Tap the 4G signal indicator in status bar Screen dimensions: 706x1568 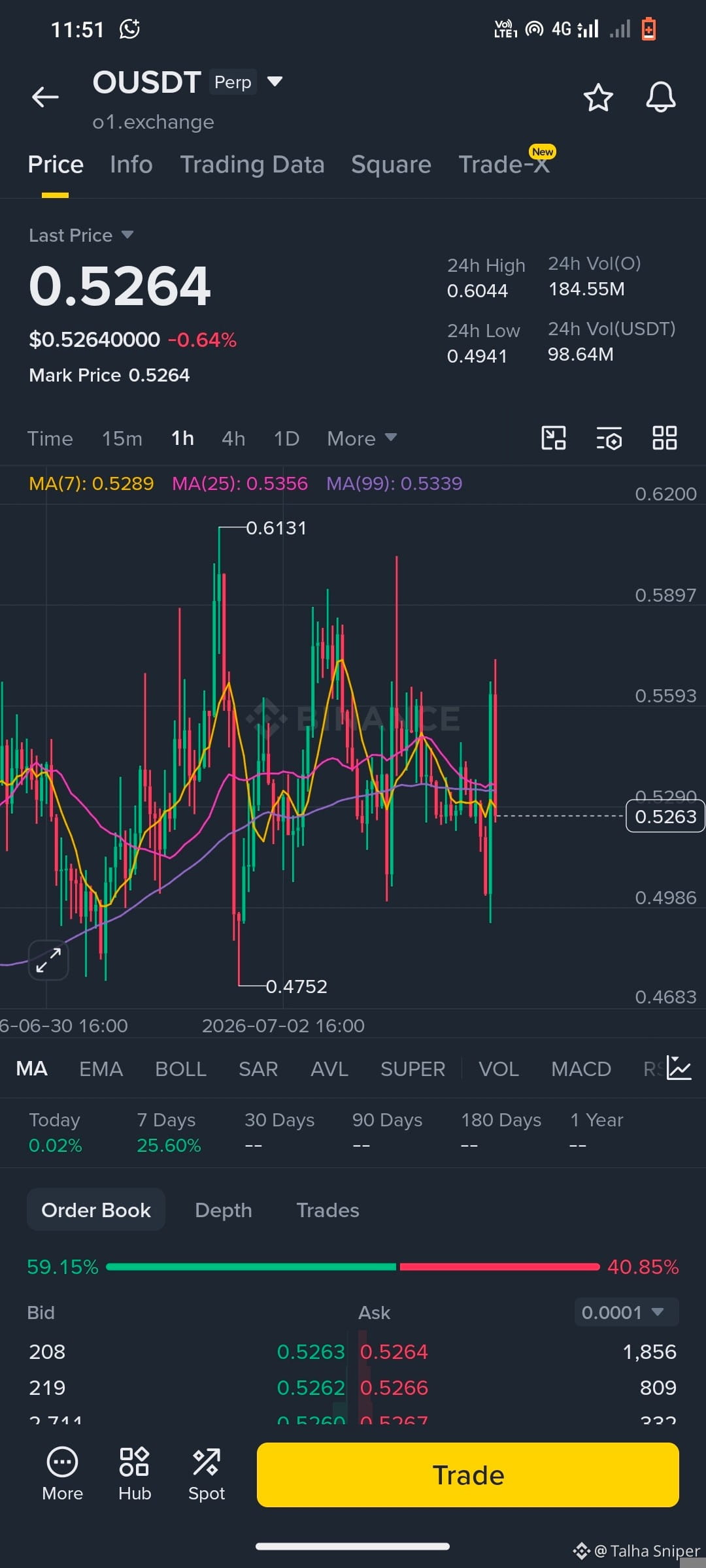[575, 29]
